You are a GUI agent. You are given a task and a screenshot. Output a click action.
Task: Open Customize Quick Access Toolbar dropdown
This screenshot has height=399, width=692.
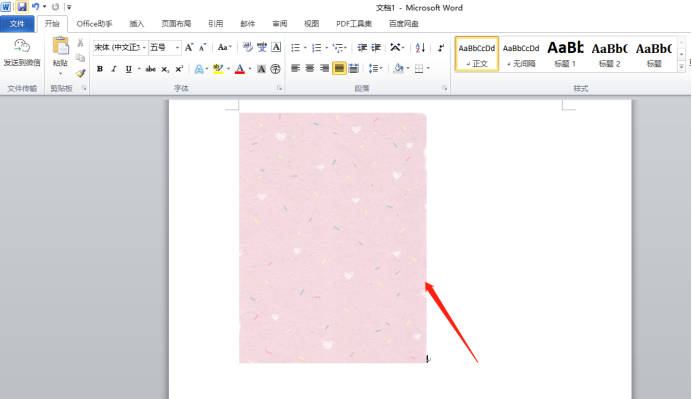pos(69,7)
